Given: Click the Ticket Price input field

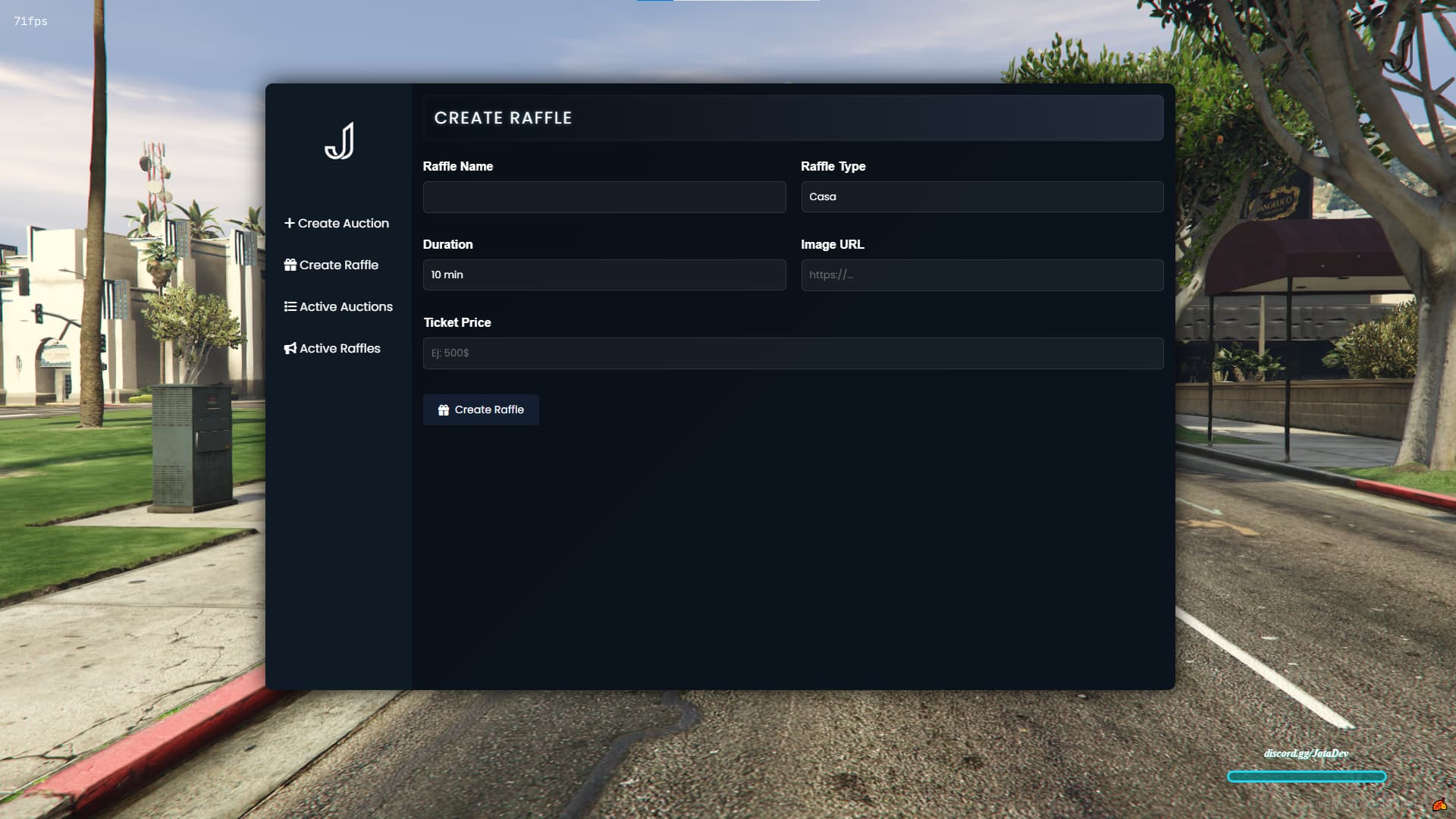Looking at the screenshot, I should point(792,353).
